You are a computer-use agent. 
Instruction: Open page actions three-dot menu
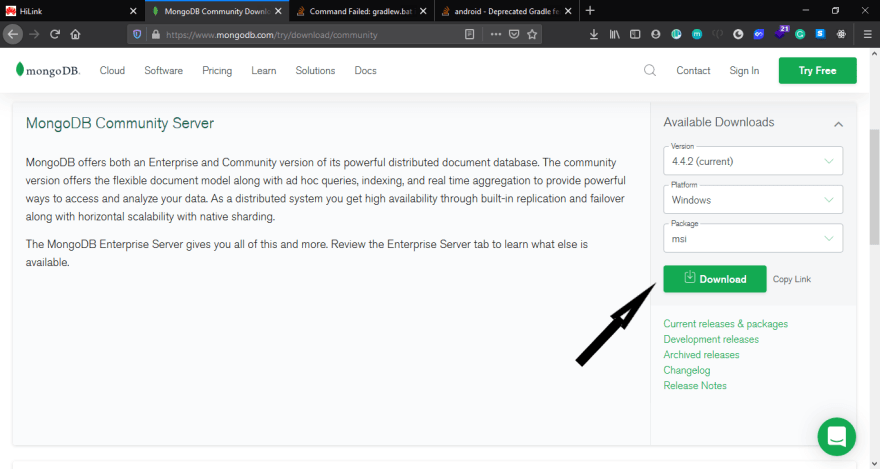coord(496,34)
